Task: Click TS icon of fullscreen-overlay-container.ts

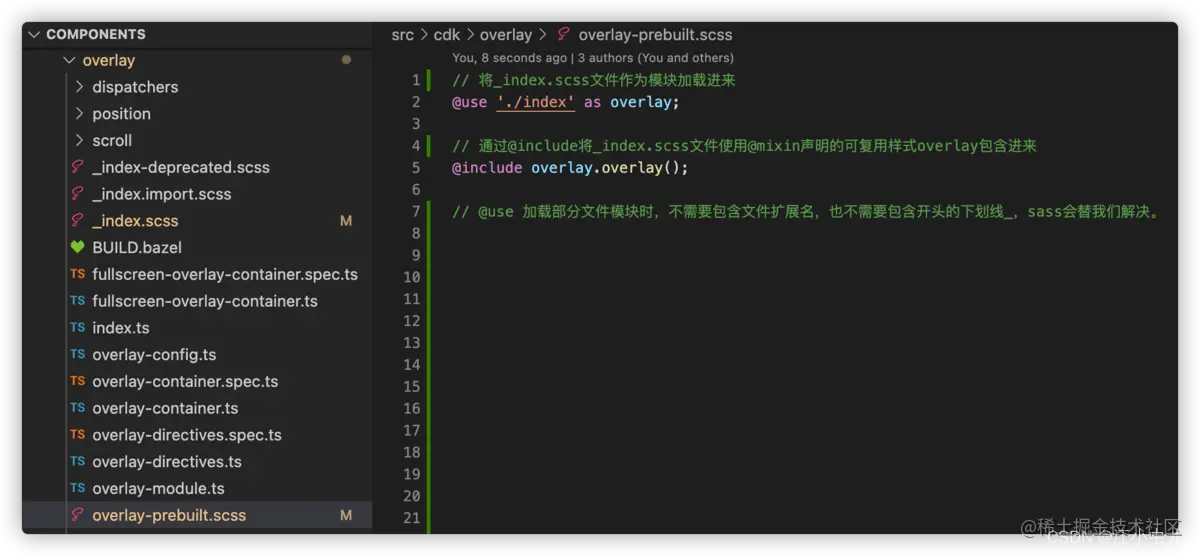Action: [x=77, y=301]
